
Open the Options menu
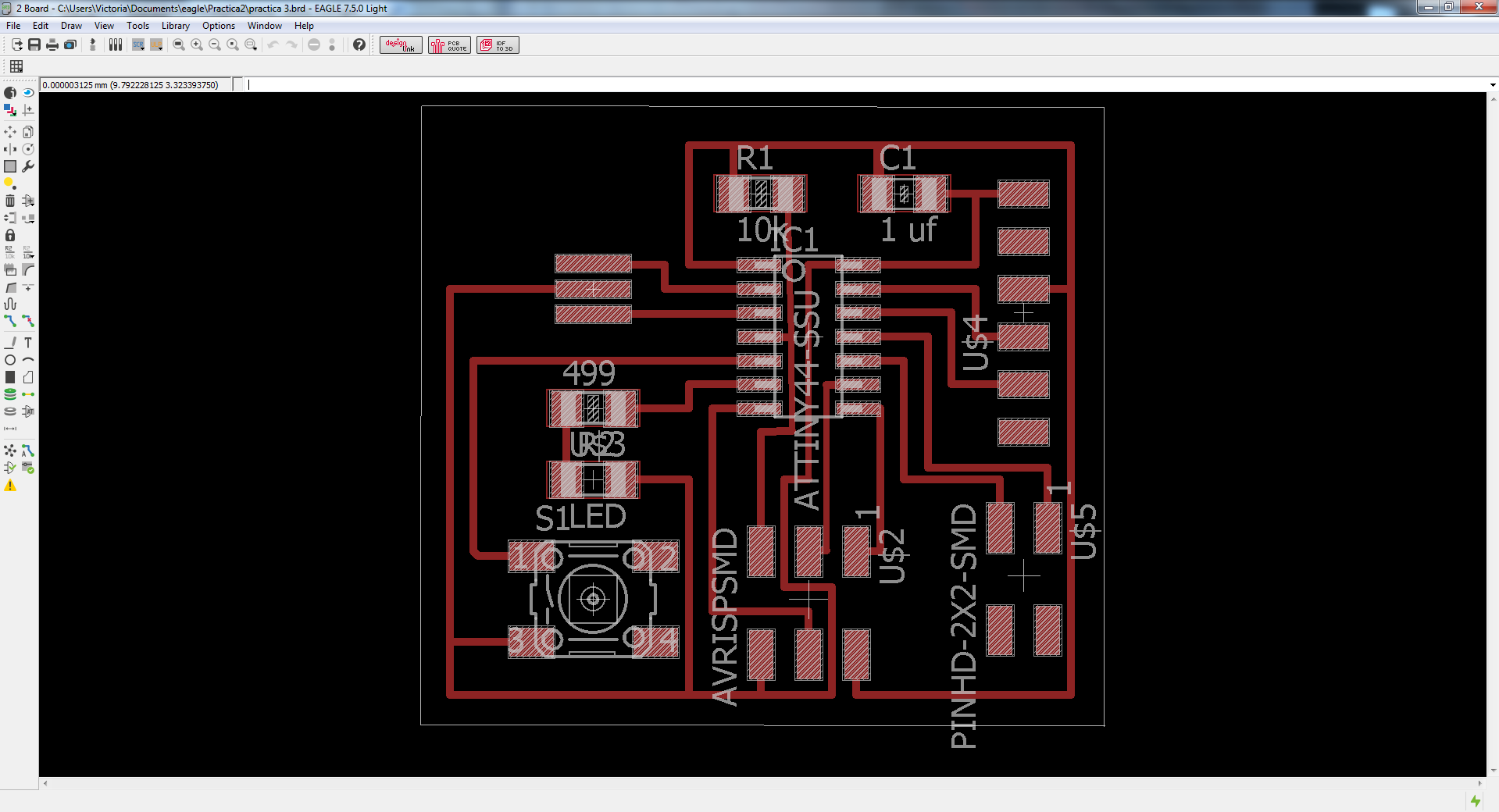coord(219,26)
